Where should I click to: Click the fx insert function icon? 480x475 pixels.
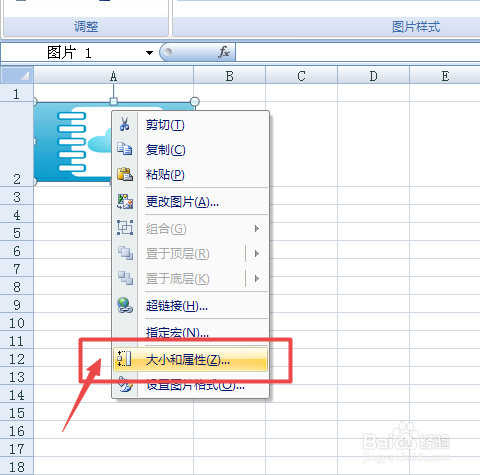[224, 52]
